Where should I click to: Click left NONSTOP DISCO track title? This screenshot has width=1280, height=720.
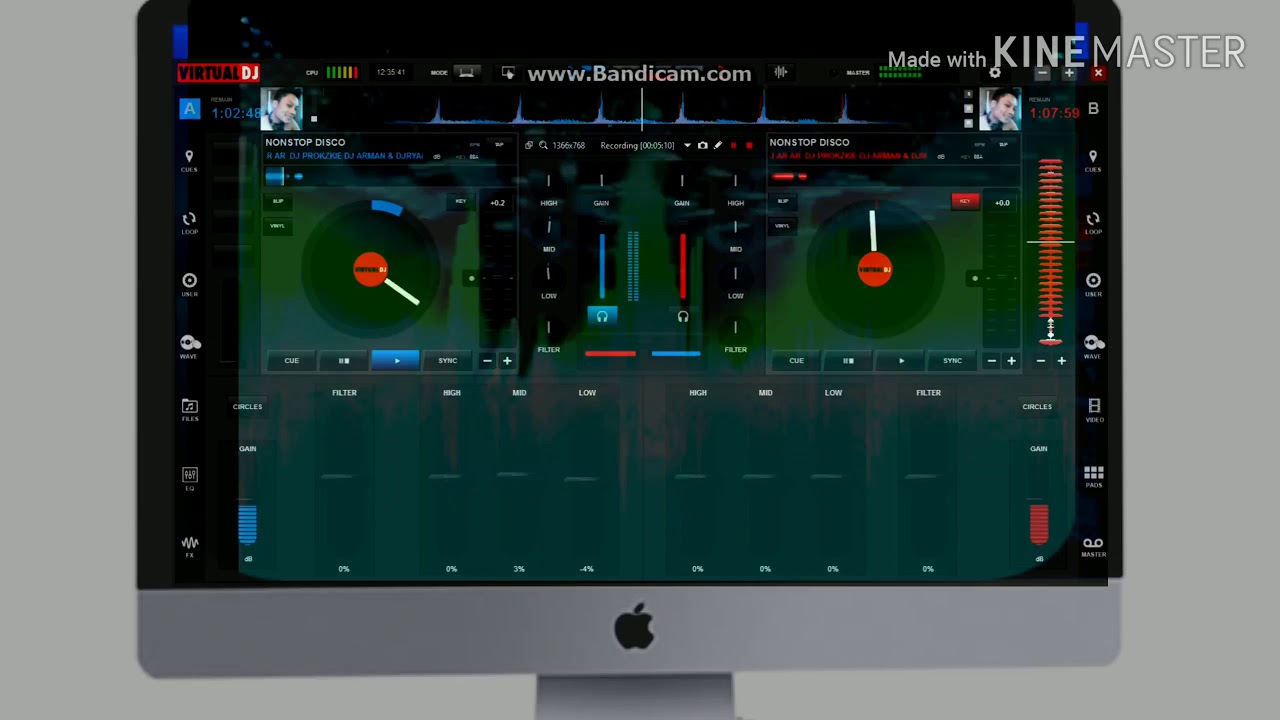[305, 143]
